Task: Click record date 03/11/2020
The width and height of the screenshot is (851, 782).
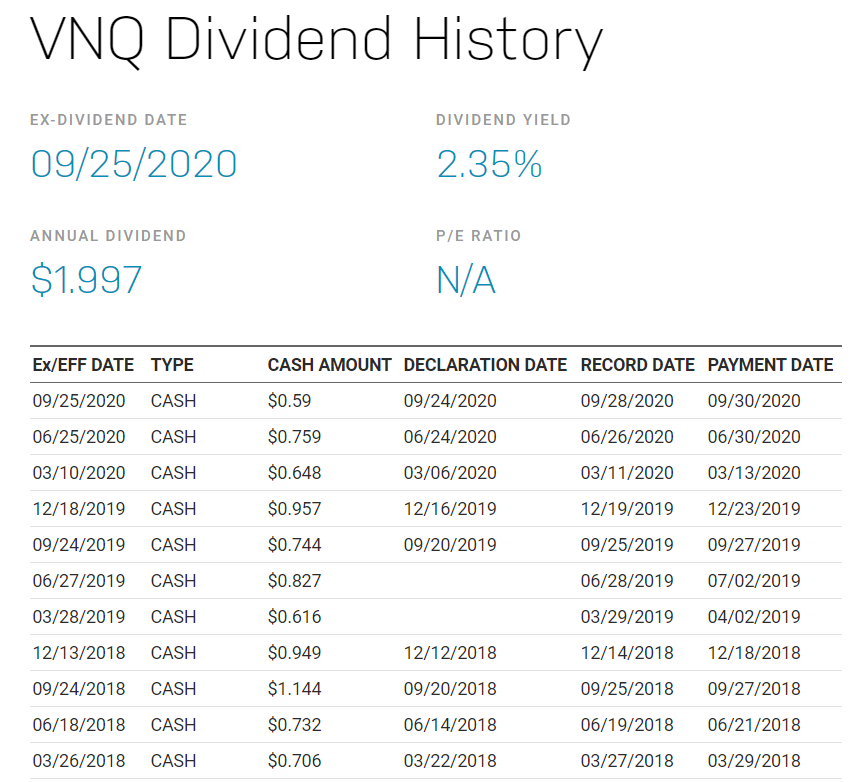Action: [627, 473]
